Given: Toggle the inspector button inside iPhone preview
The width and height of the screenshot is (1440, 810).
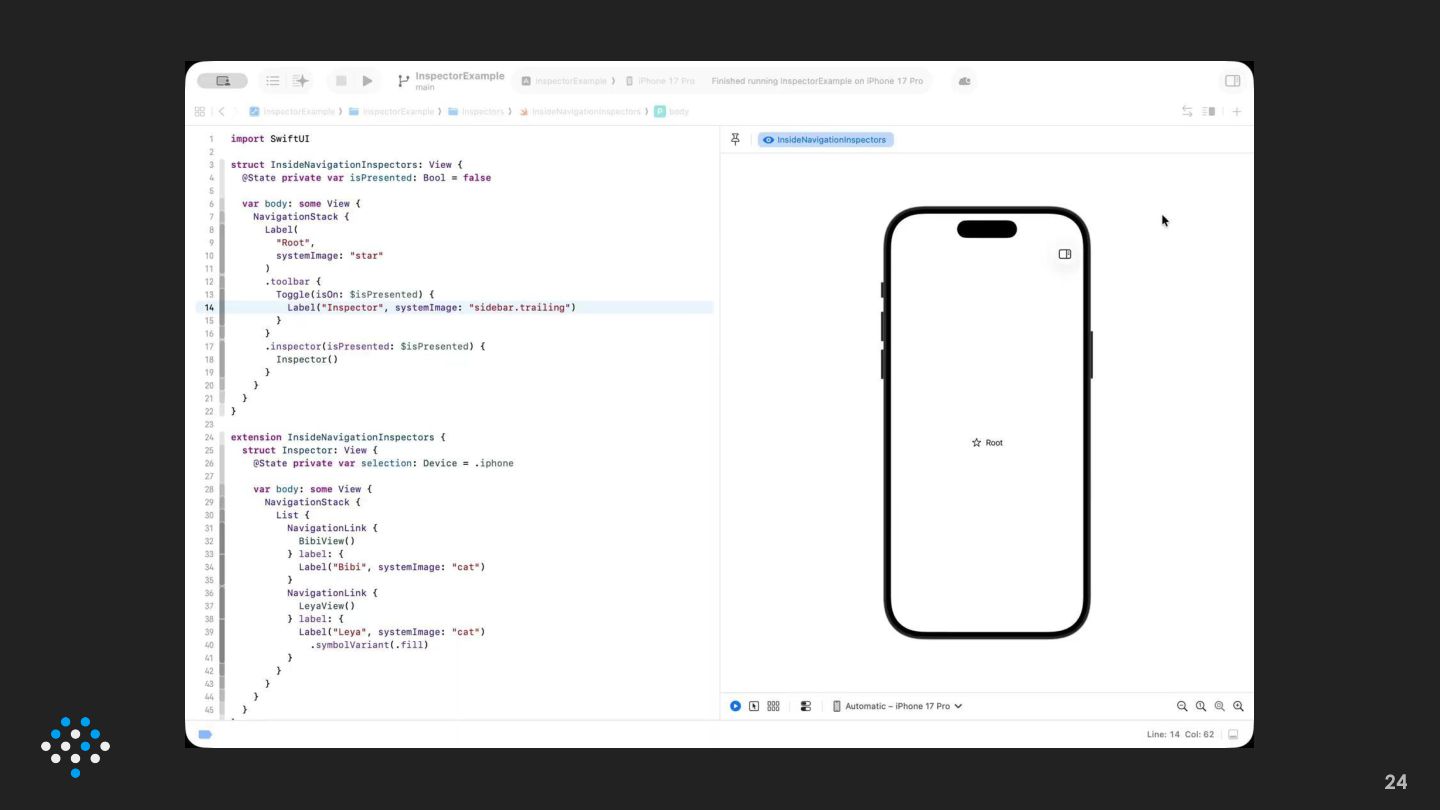Looking at the screenshot, I should tap(1065, 254).
